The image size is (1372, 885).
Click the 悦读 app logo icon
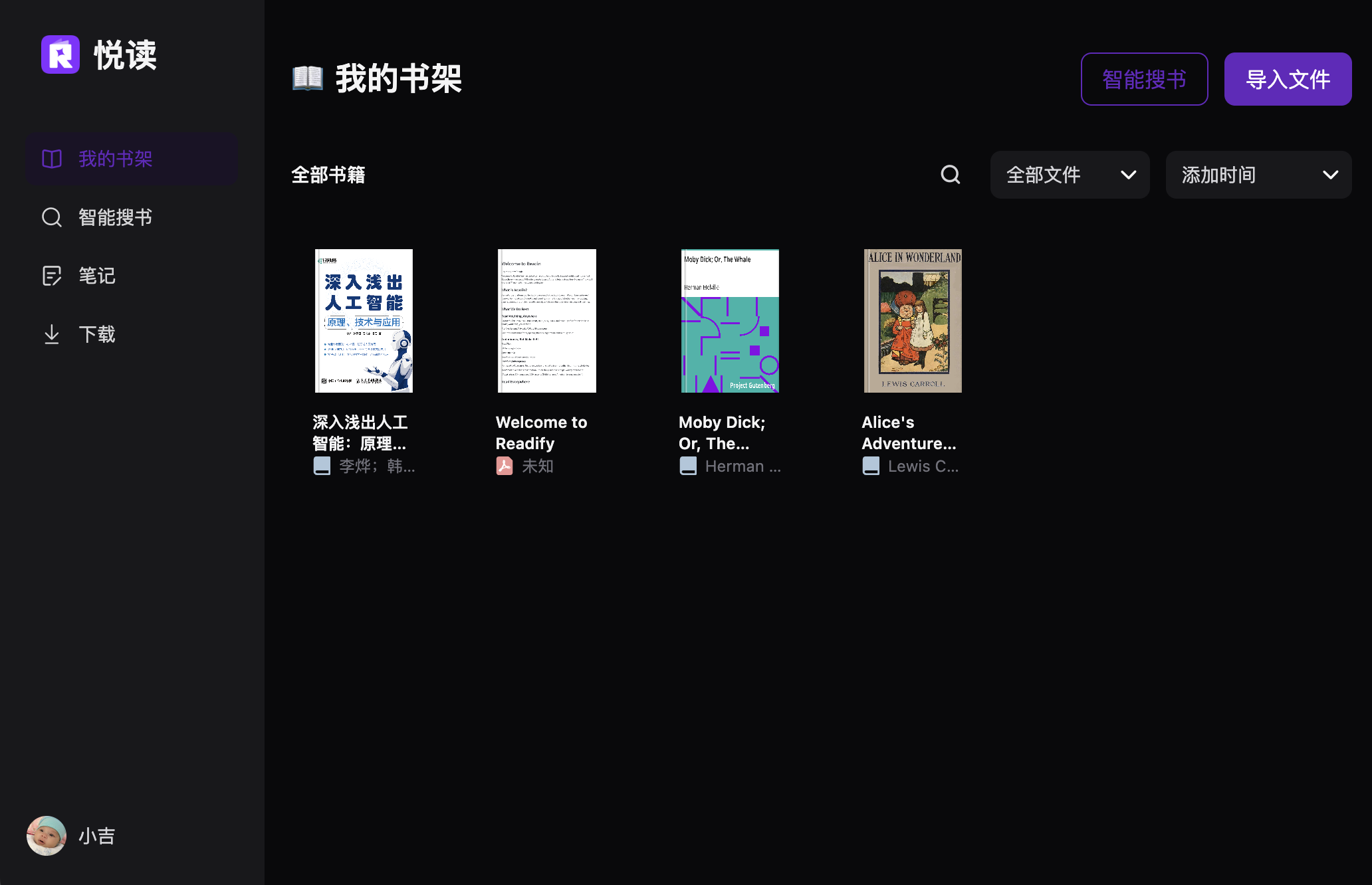coord(60,54)
